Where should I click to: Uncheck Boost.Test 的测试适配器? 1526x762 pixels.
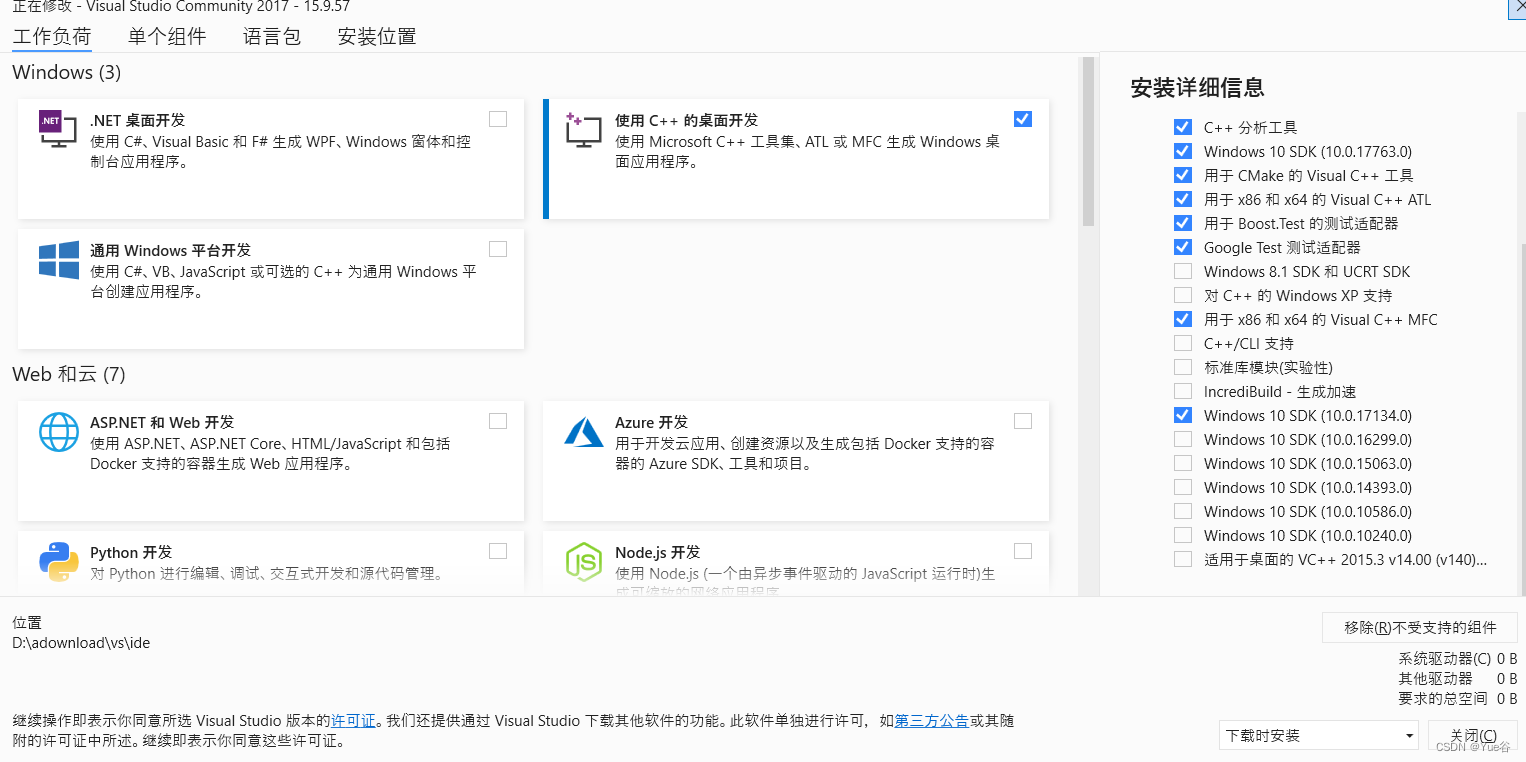[1183, 223]
